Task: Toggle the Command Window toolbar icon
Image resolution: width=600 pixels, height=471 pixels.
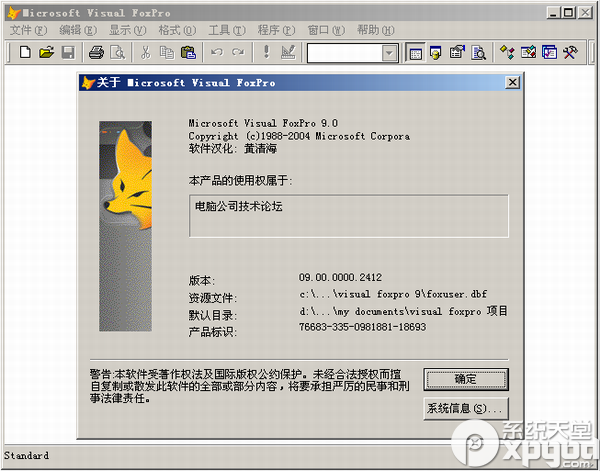Action: (x=415, y=53)
